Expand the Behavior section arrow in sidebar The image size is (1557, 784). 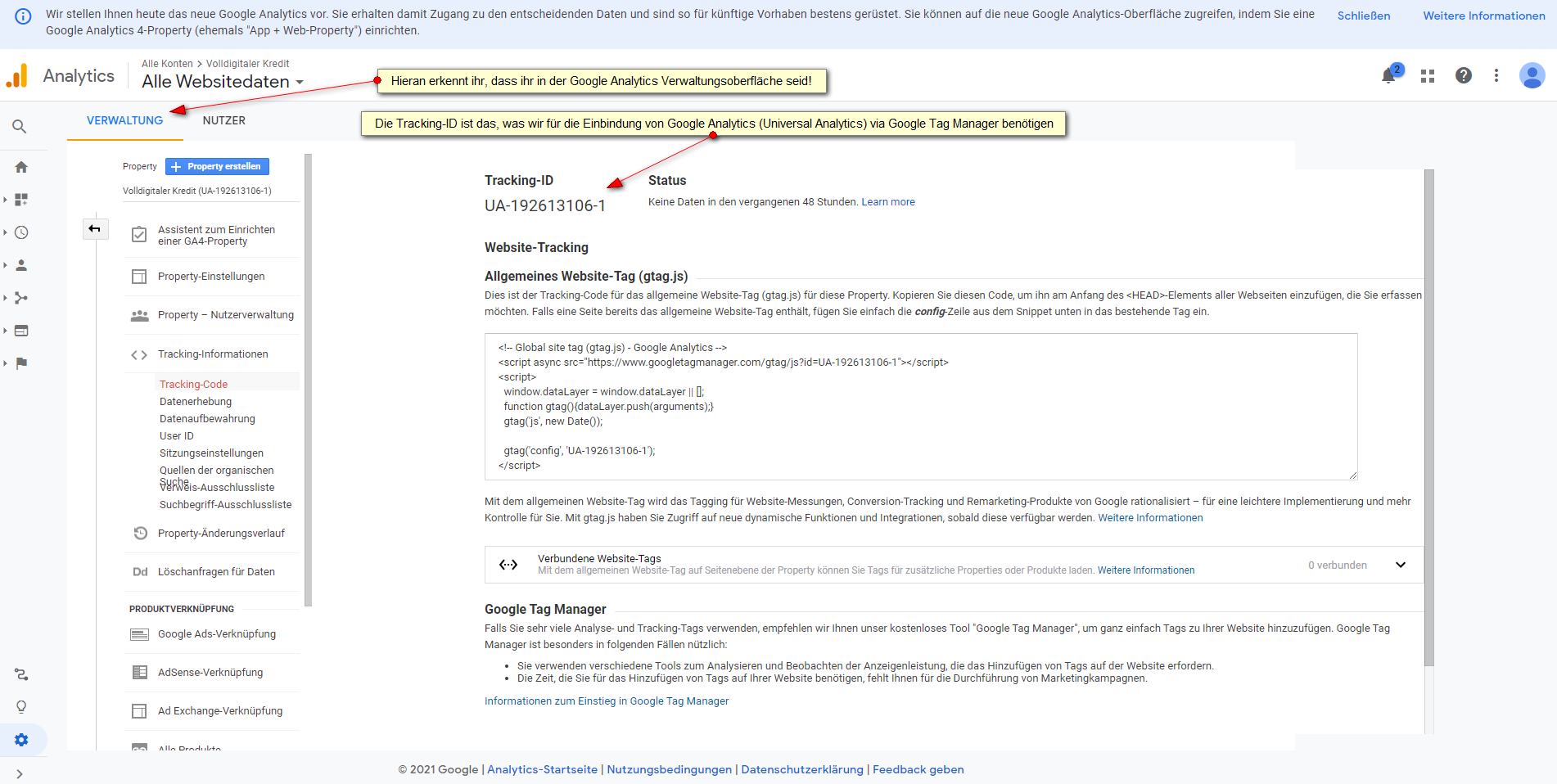[x=6, y=331]
